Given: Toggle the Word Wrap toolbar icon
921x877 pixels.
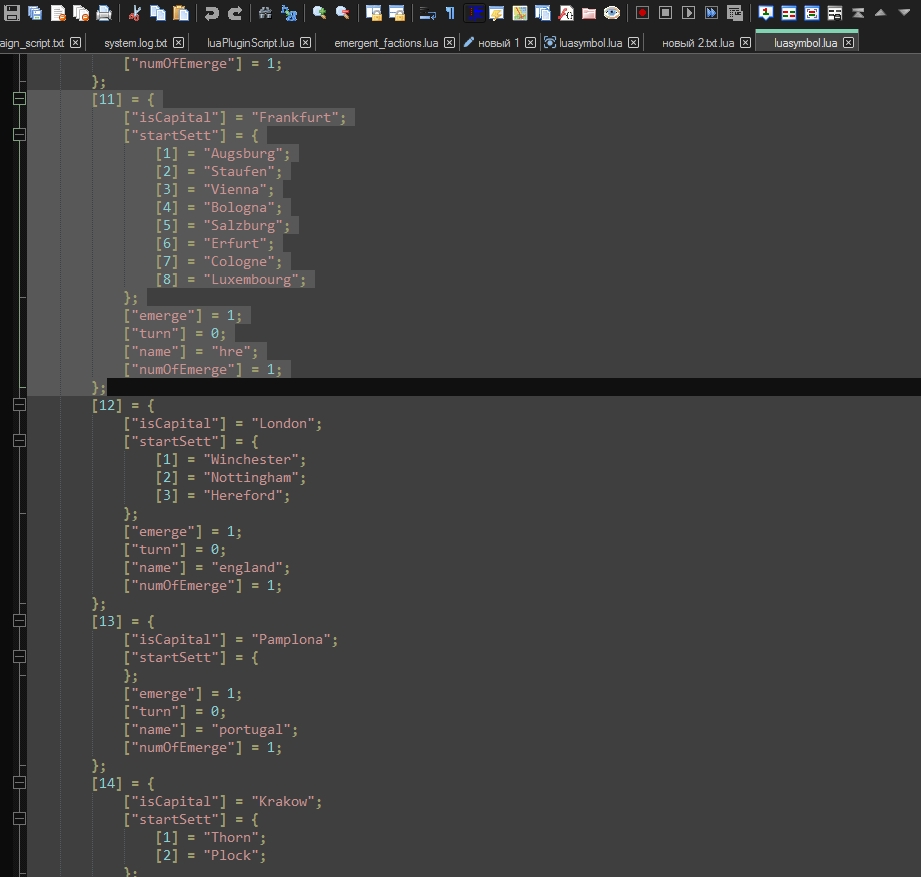Looking at the screenshot, I should tap(427, 13).
